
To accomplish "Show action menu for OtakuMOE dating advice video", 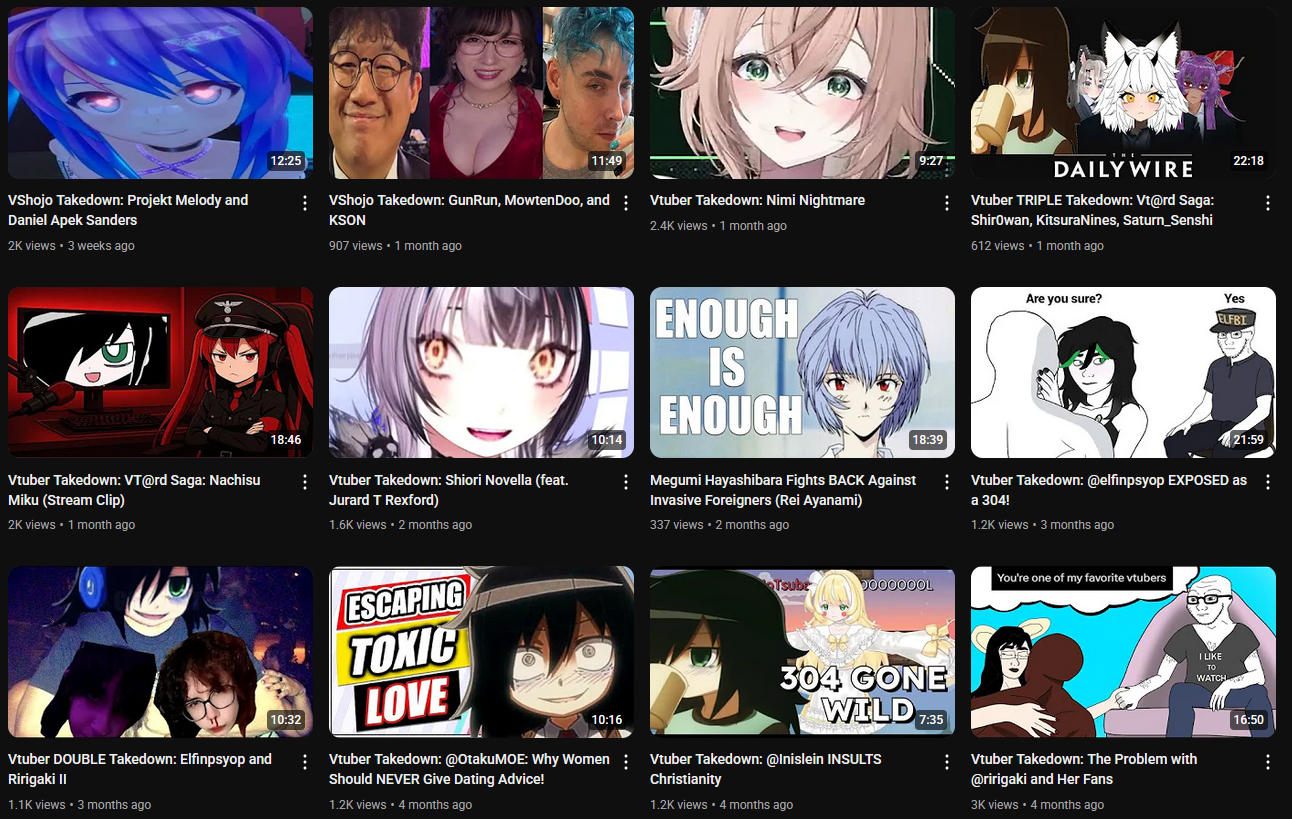I will (x=626, y=762).
